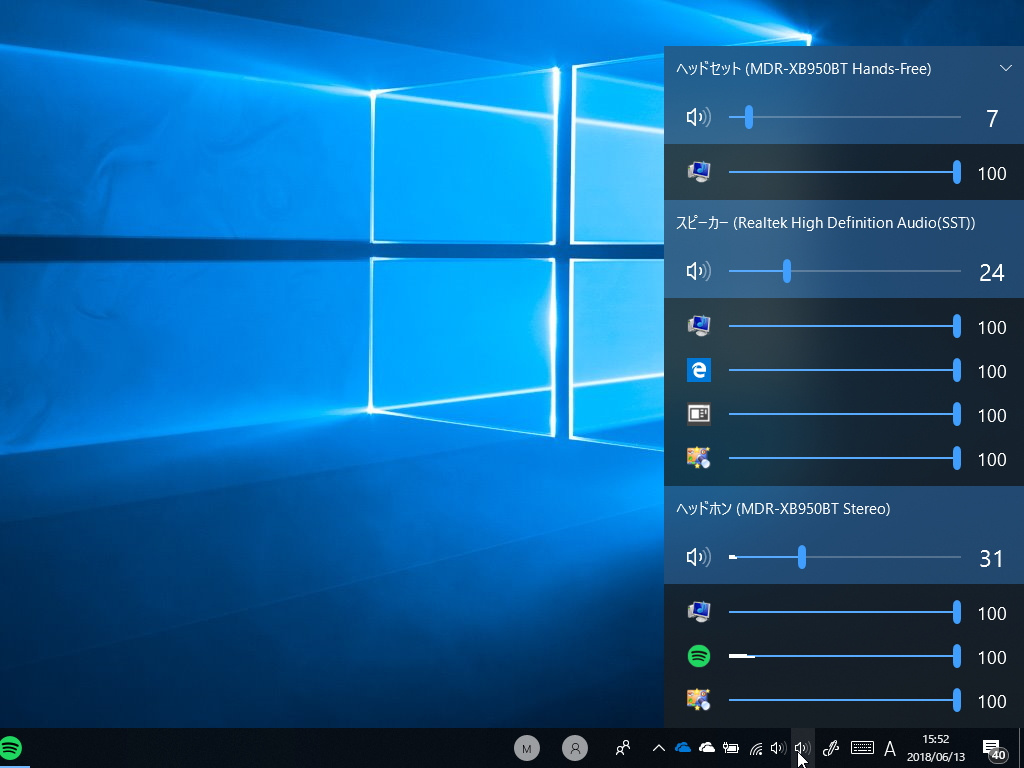Mute the Microsoft Edge audio stream
The width and height of the screenshot is (1024, 768).
698,370
